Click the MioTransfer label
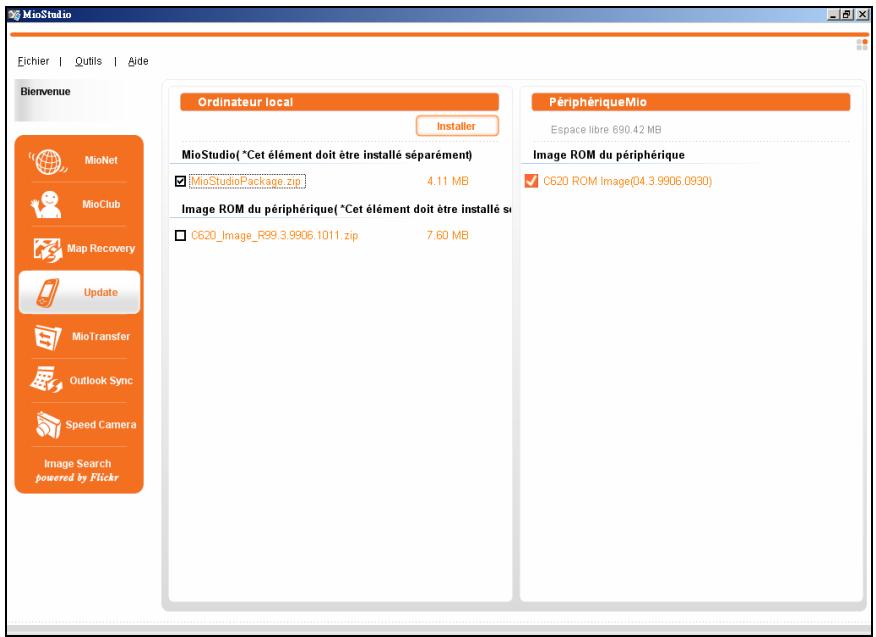Image resolution: width=876 pixels, height=637 pixels. [x=101, y=336]
